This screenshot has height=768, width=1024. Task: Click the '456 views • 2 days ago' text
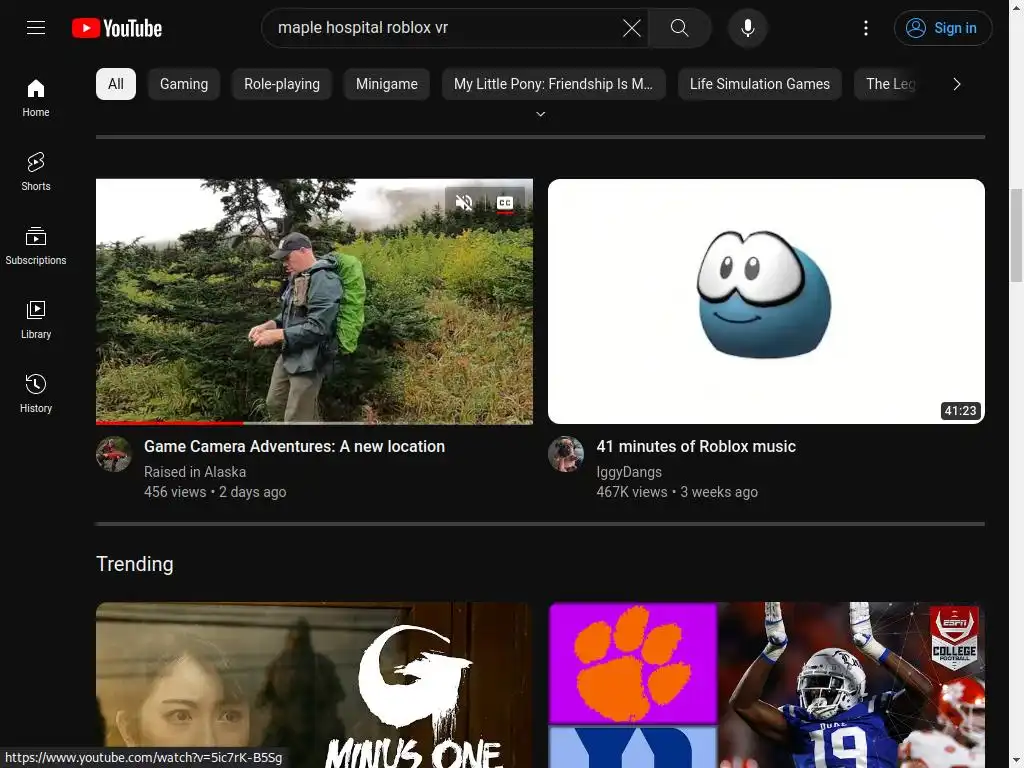point(215,492)
